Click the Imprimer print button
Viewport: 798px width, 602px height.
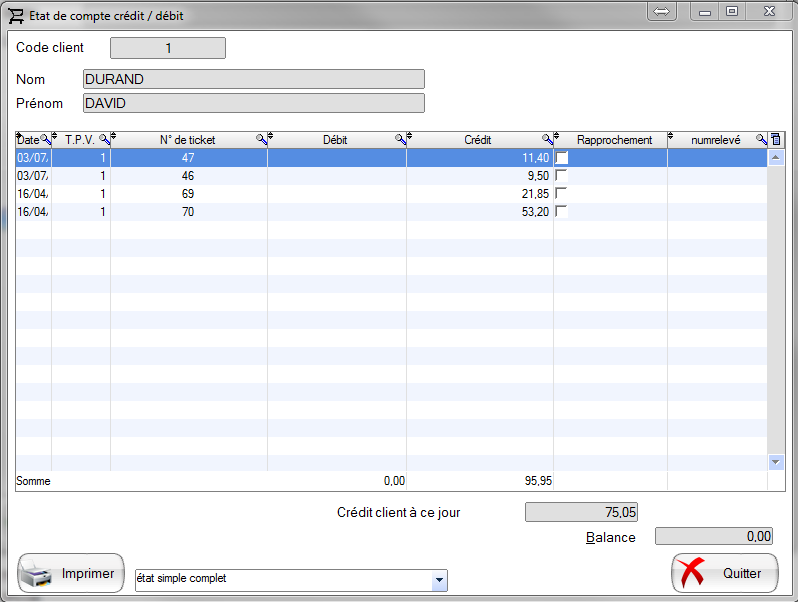(x=71, y=574)
